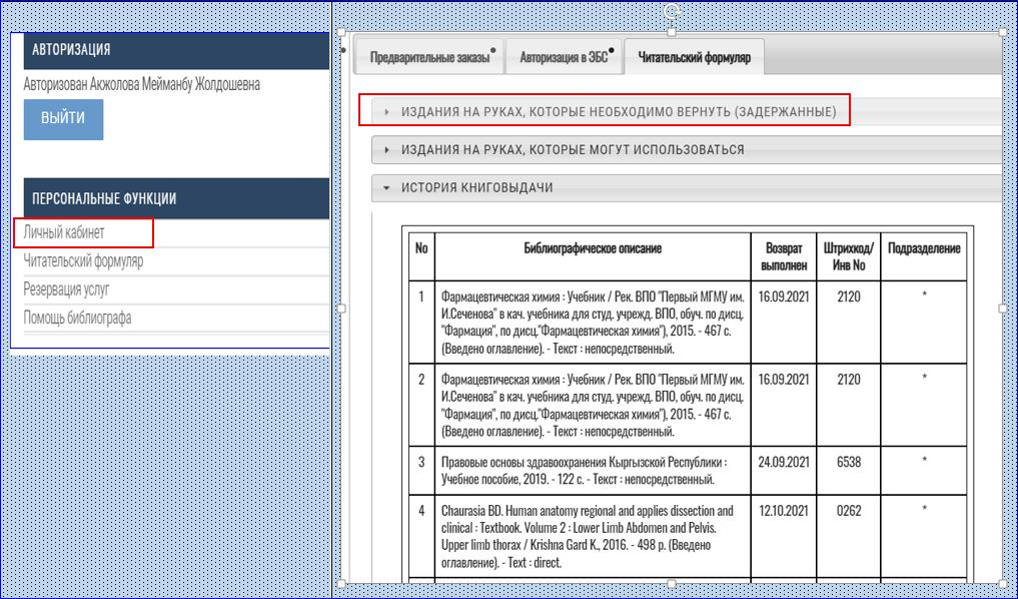Click the rotation handle above the picture
The width and height of the screenshot is (1018, 599).
coord(672,10)
